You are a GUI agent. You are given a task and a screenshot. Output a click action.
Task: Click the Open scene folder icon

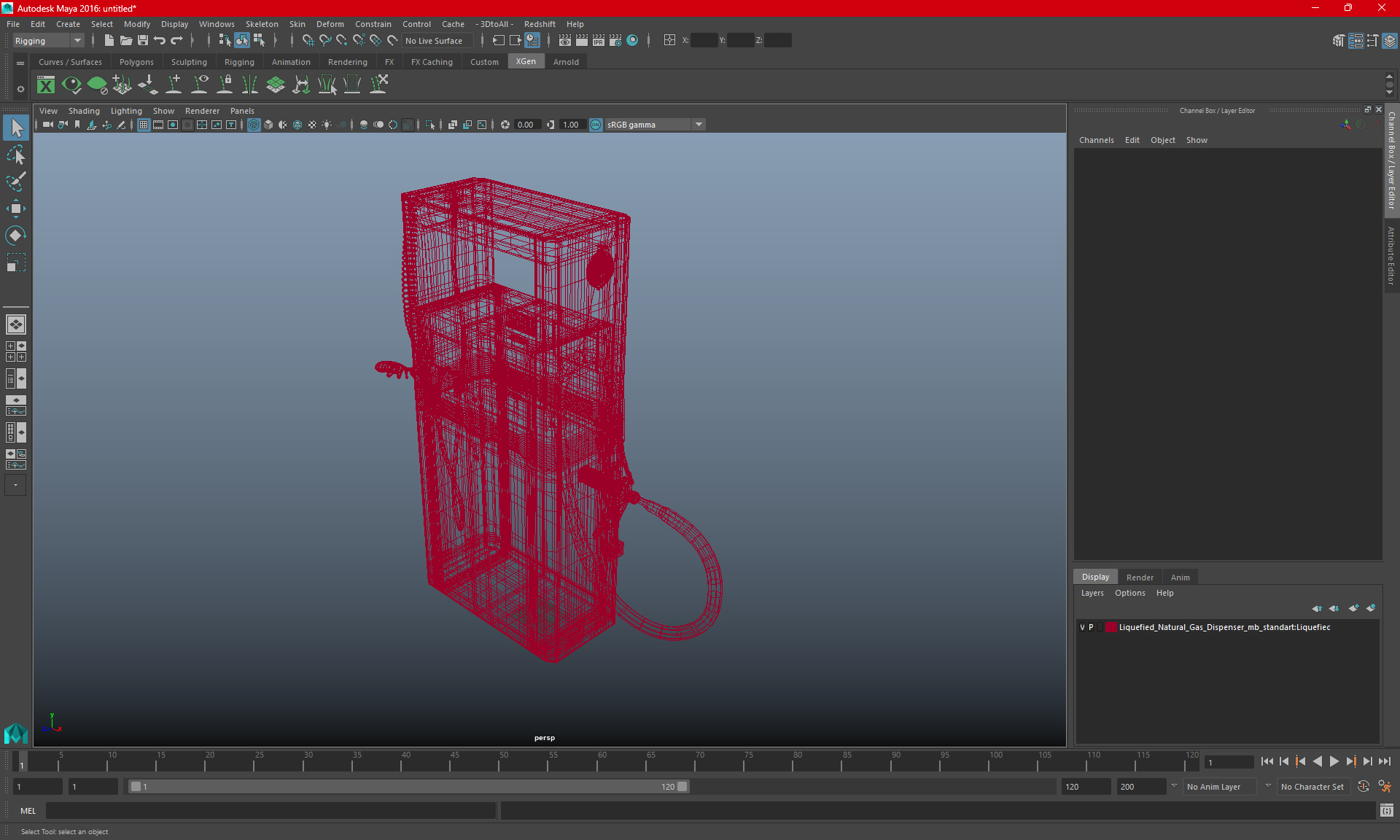[x=125, y=41]
